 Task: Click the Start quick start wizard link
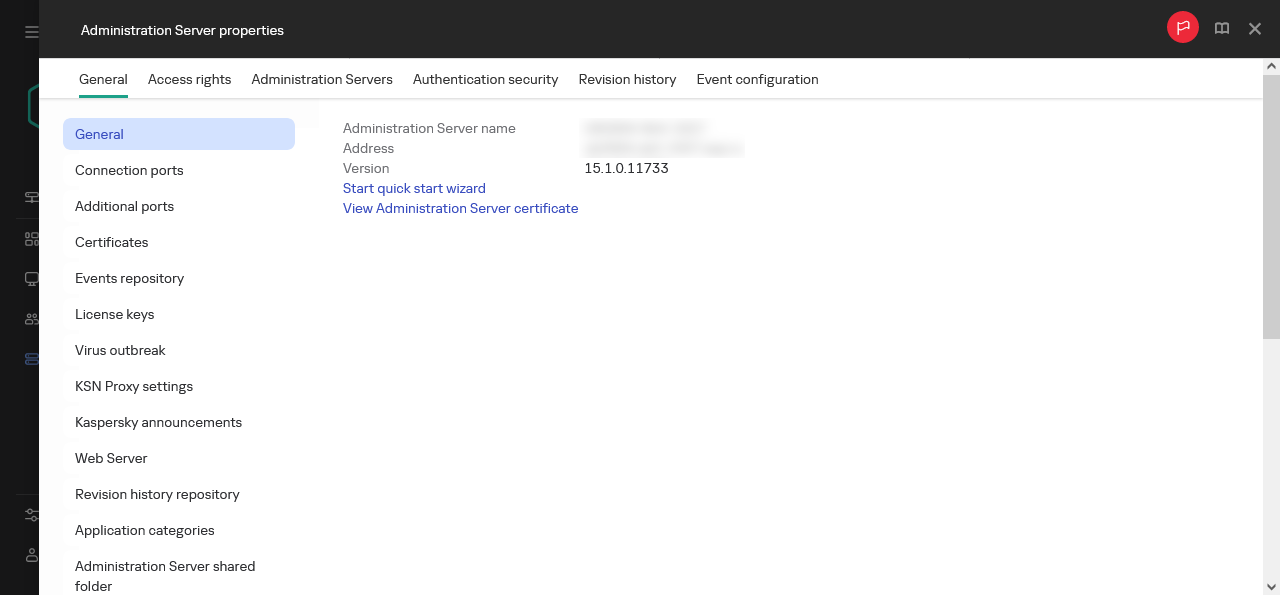[414, 188]
